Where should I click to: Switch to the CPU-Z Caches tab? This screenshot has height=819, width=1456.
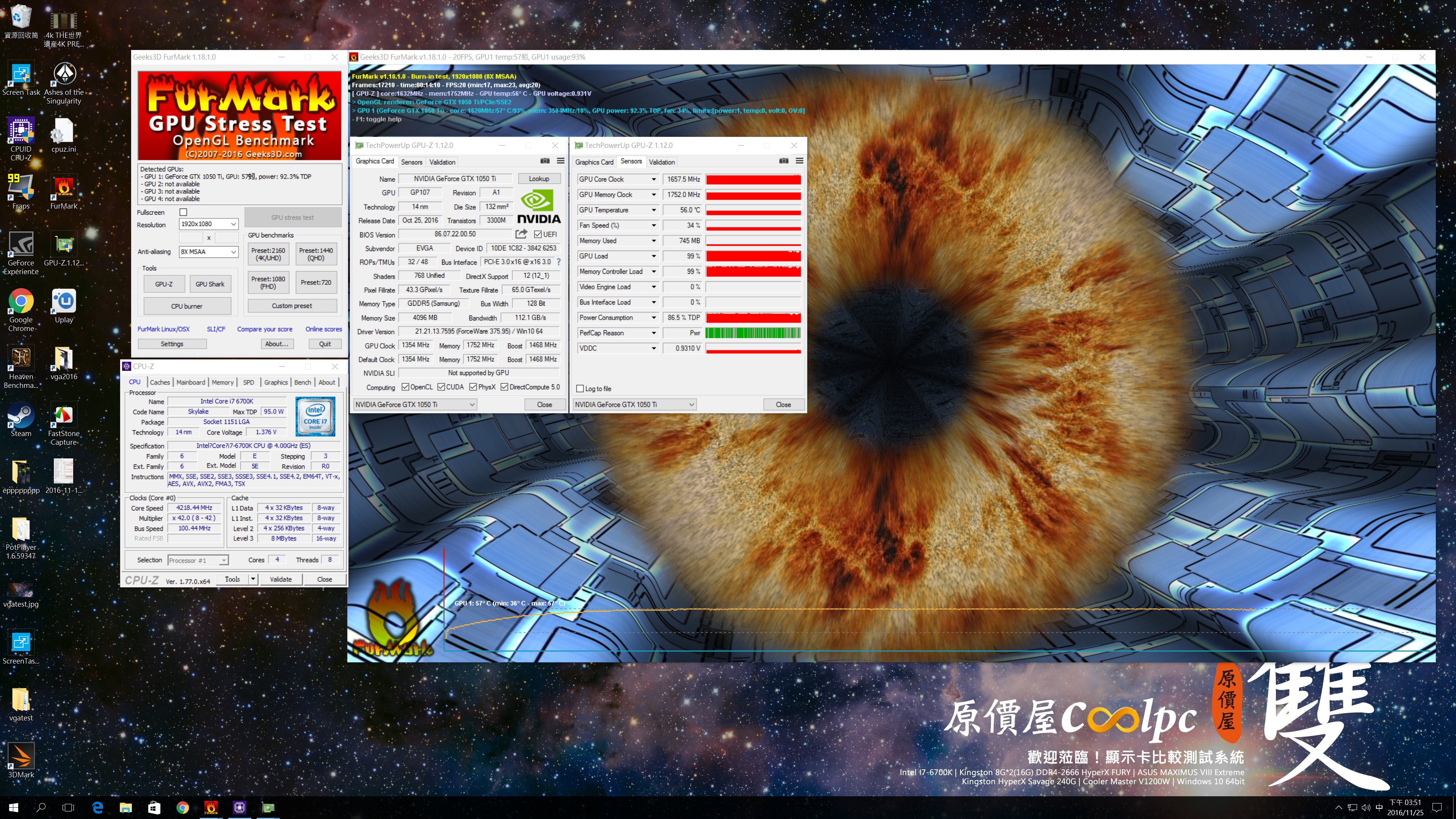tap(159, 383)
